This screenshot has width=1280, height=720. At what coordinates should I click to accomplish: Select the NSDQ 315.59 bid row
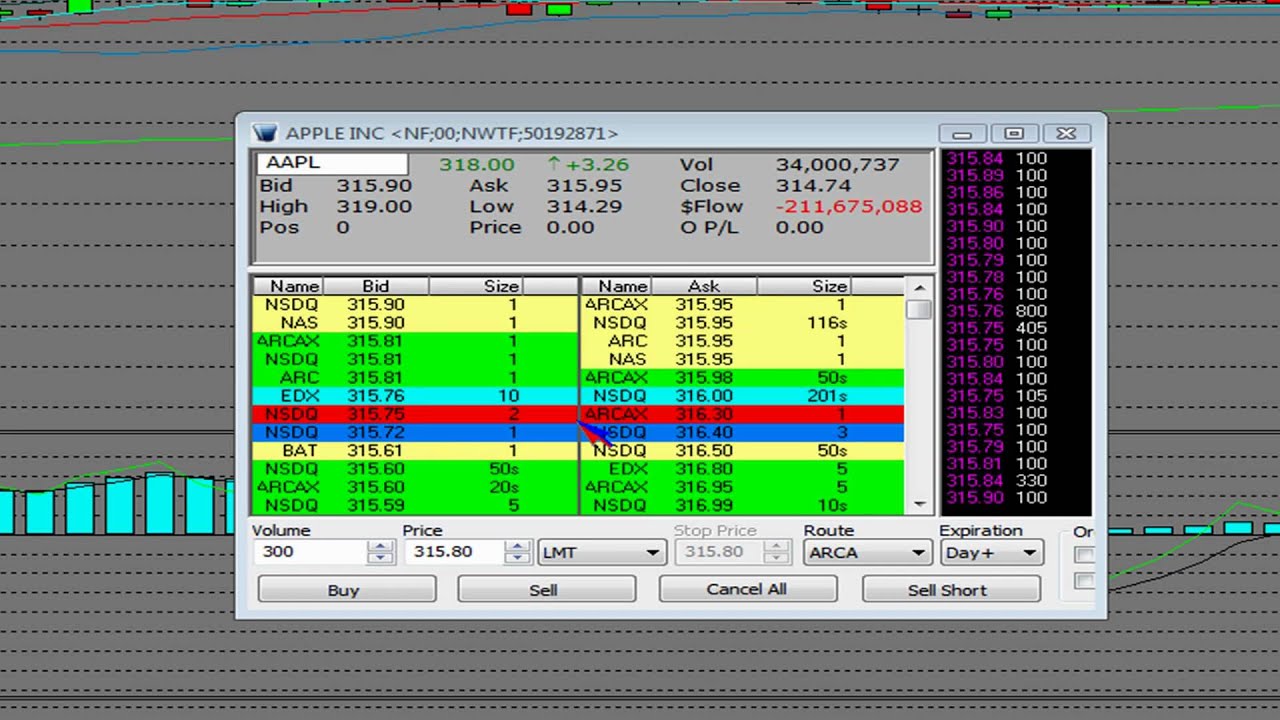pos(415,505)
